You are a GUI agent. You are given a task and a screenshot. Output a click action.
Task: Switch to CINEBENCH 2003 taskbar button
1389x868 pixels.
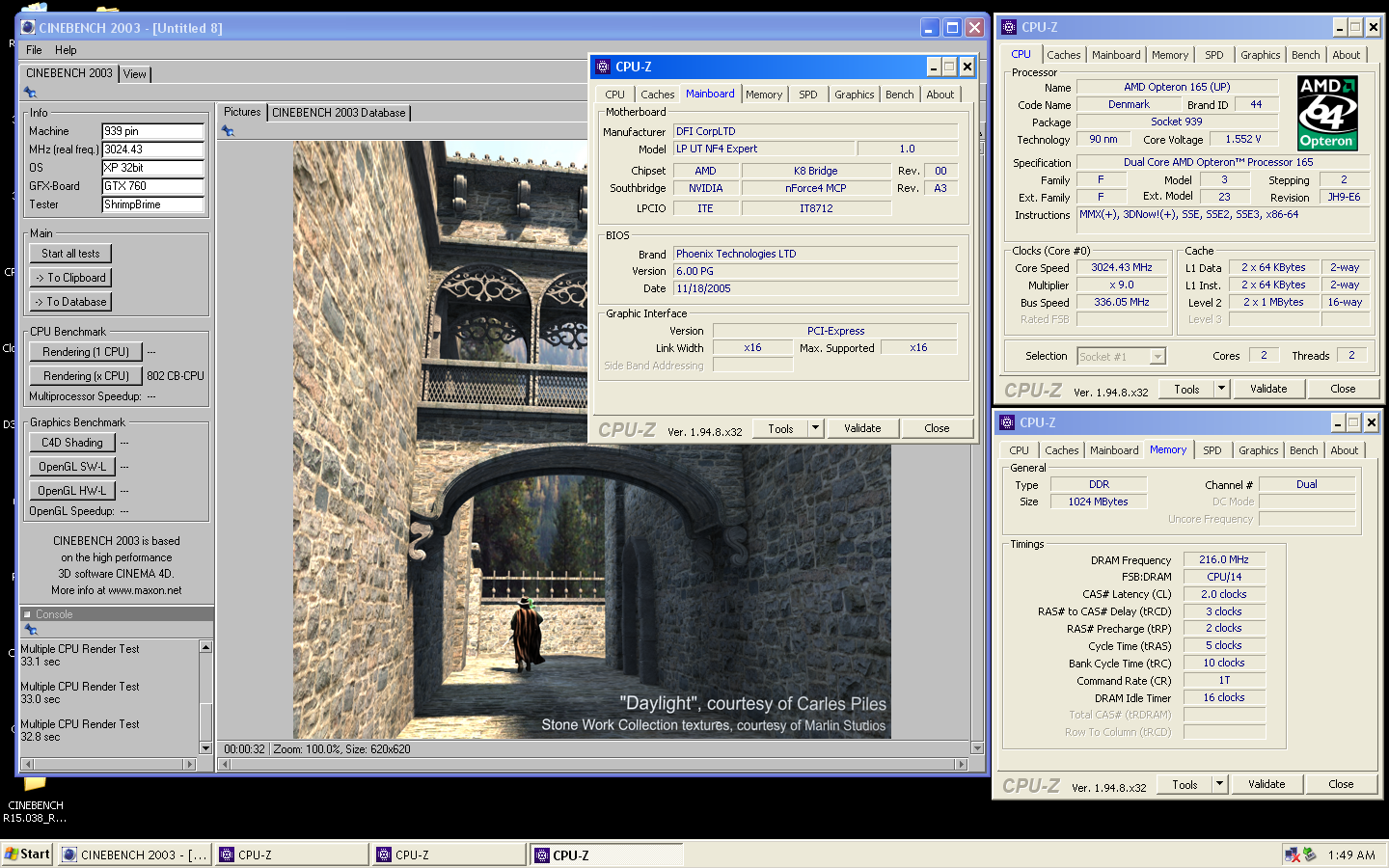pyautogui.click(x=135, y=854)
